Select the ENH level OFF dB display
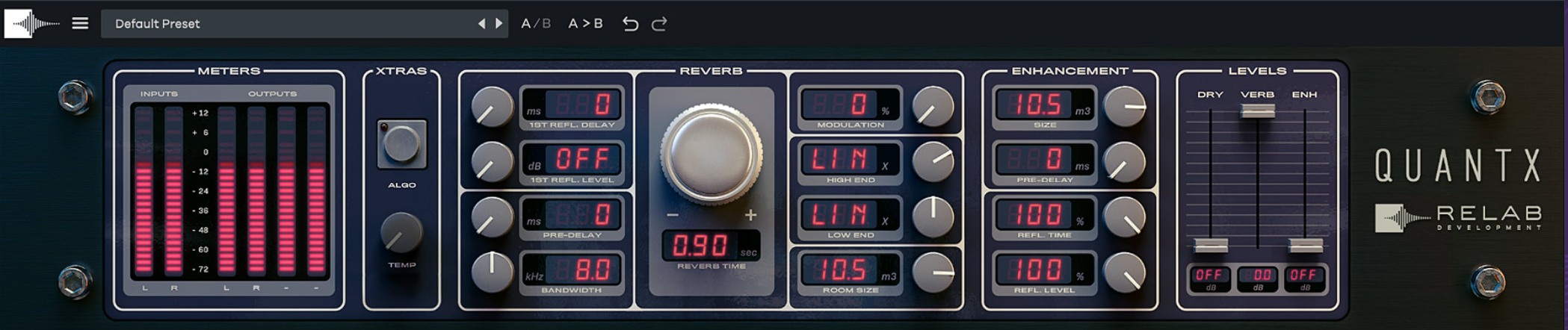Image resolution: width=1568 pixels, height=330 pixels. [1305, 278]
